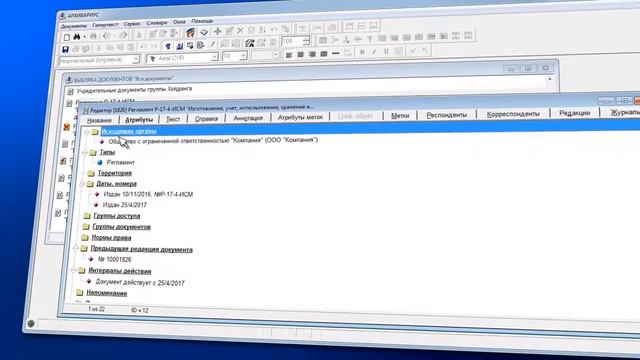The height and width of the screenshot is (360, 640).
Task: Toggle italic formatting button
Action: pos(374,52)
